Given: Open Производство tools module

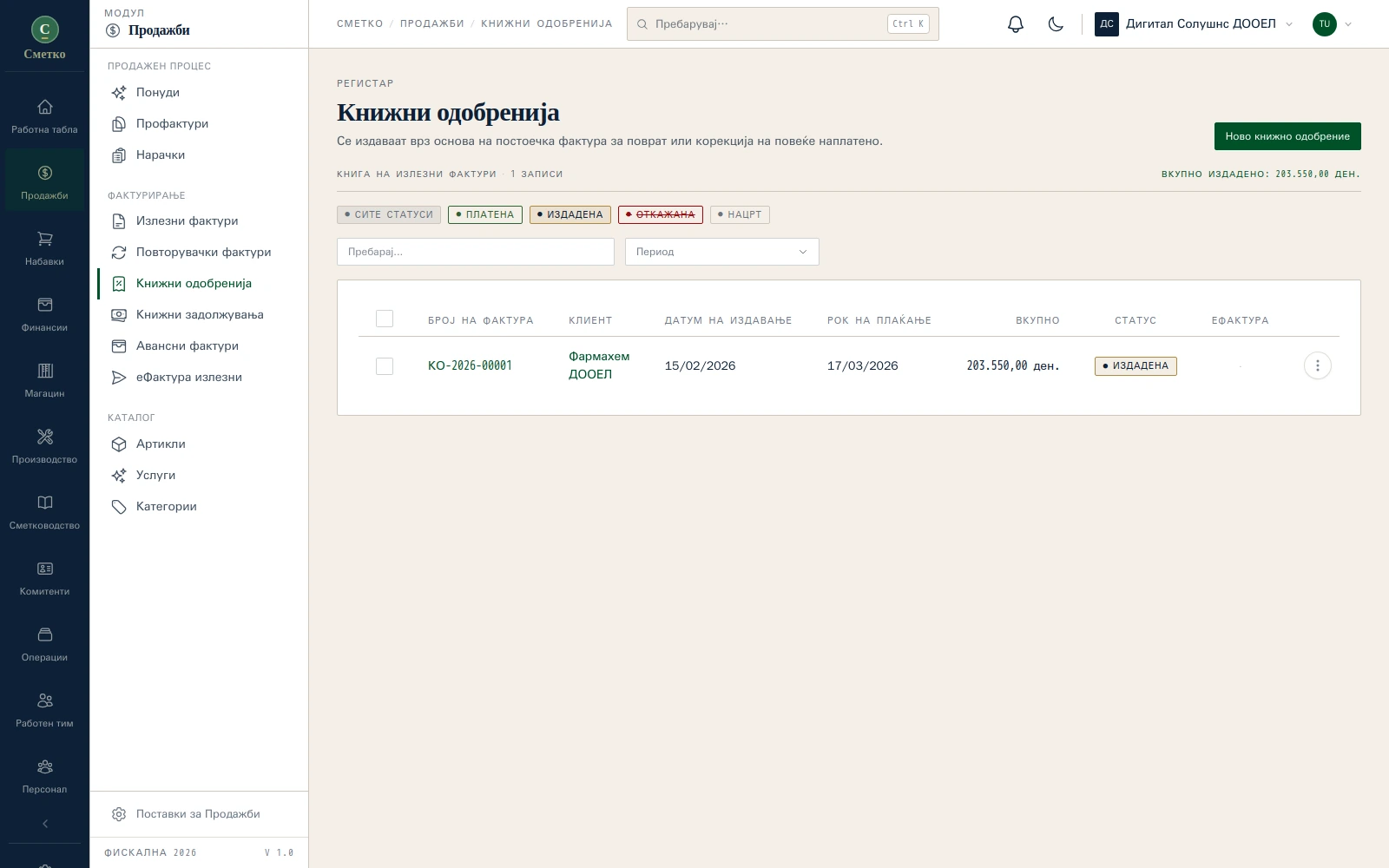Looking at the screenshot, I should coord(45,446).
